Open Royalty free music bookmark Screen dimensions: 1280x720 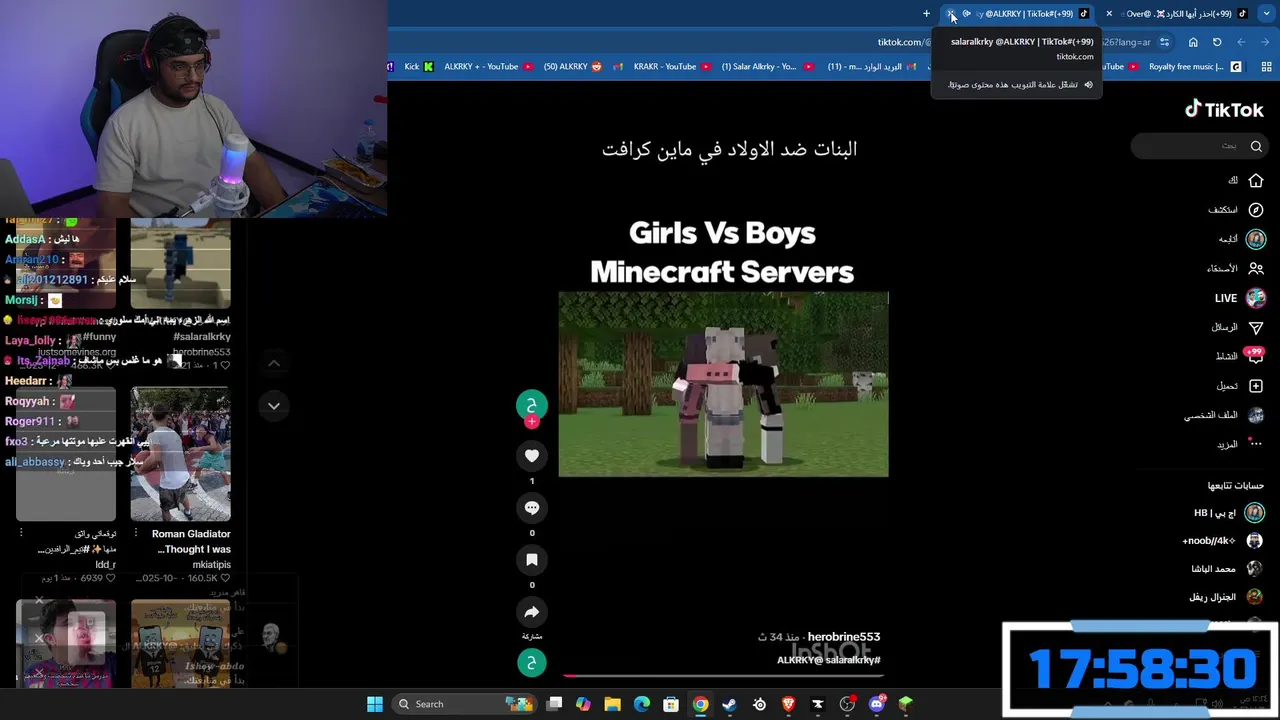pyautogui.click(x=1195, y=67)
